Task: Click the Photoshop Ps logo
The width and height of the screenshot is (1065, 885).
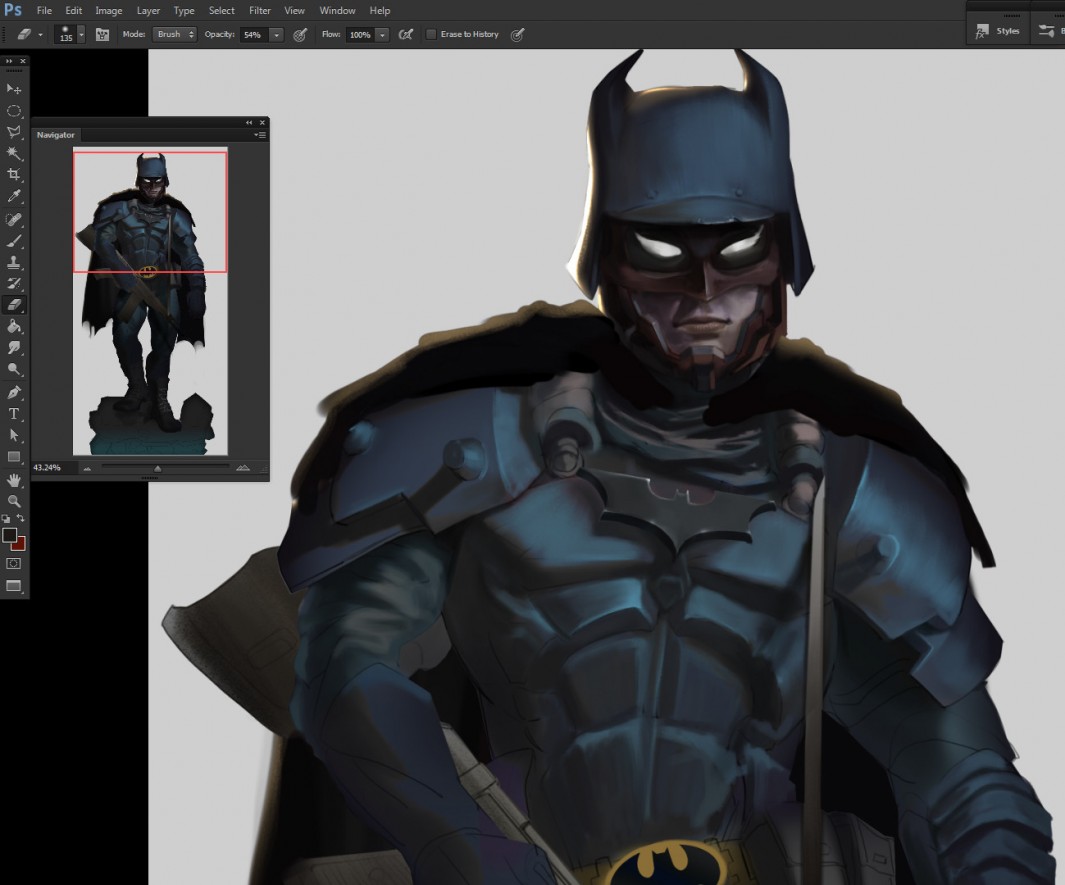Action: [x=13, y=10]
